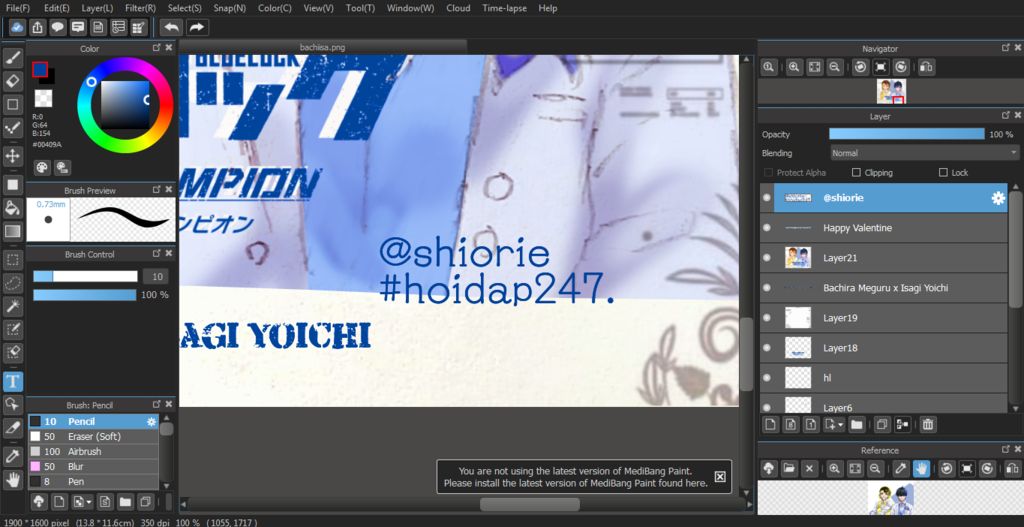1024x527 pixels.
Task: Switch to bachiisa.png document tab
Action: pyautogui.click(x=323, y=47)
